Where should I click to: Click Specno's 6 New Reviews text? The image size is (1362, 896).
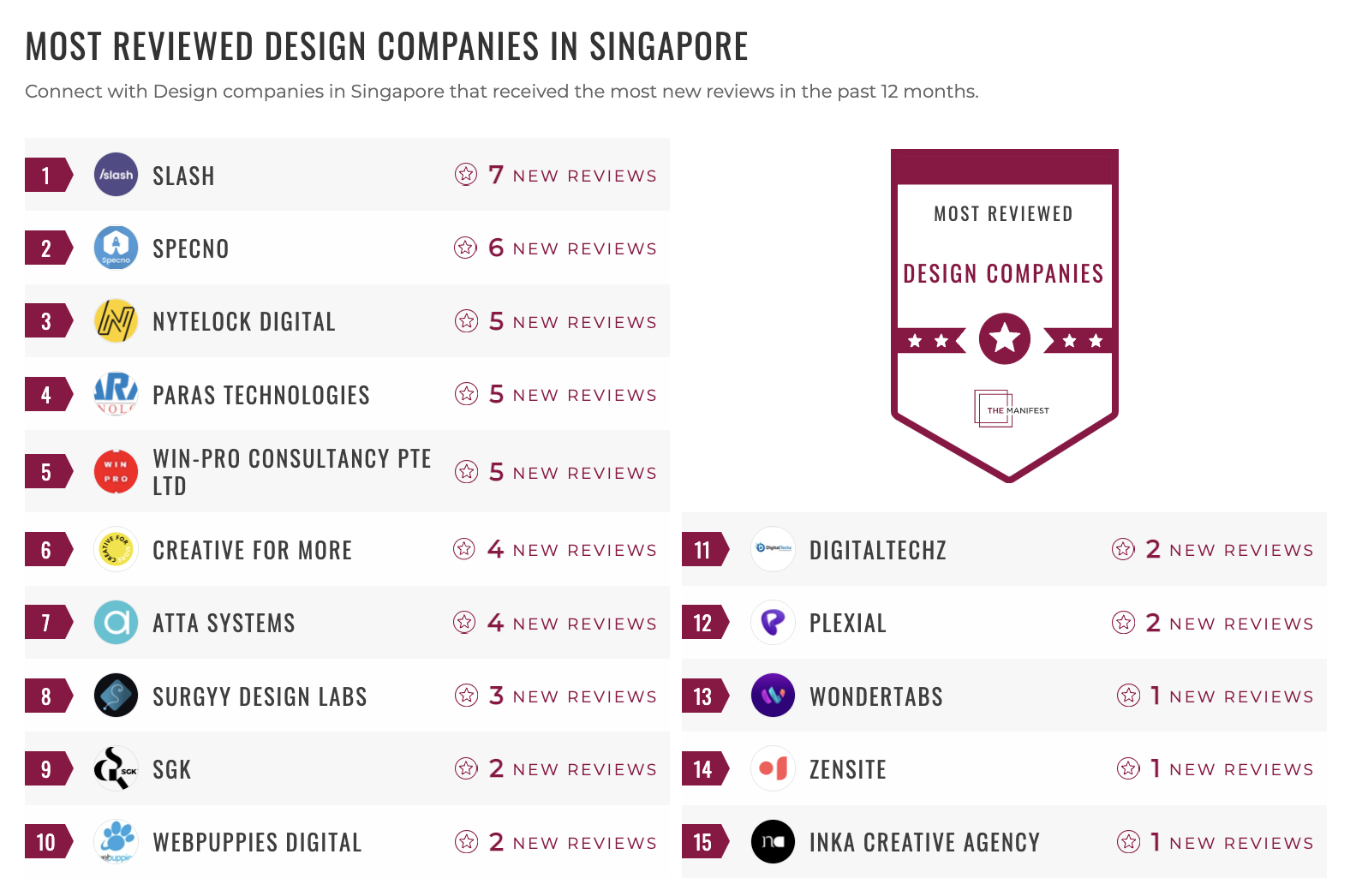pos(572,248)
